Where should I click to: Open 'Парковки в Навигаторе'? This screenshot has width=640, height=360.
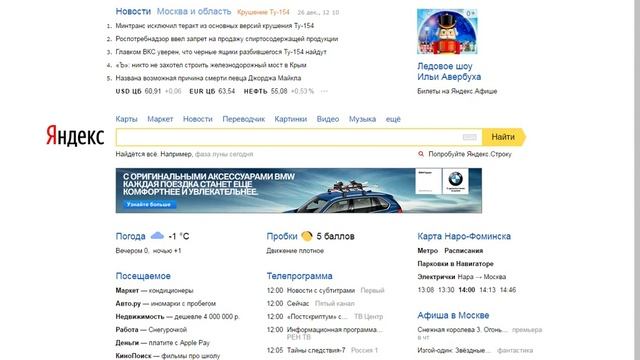click(456, 264)
